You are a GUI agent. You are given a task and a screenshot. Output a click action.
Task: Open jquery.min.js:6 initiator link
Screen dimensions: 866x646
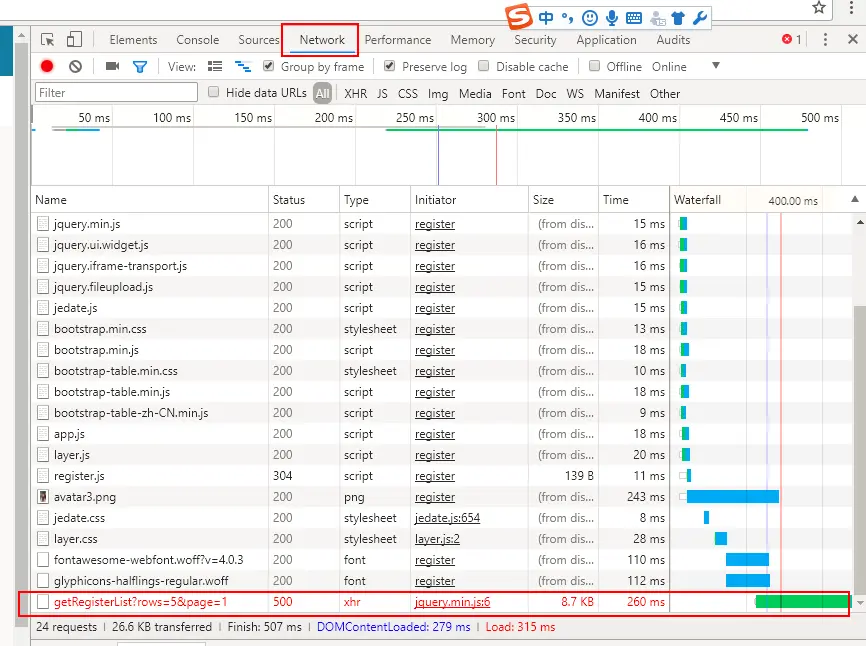pos(452,602)
